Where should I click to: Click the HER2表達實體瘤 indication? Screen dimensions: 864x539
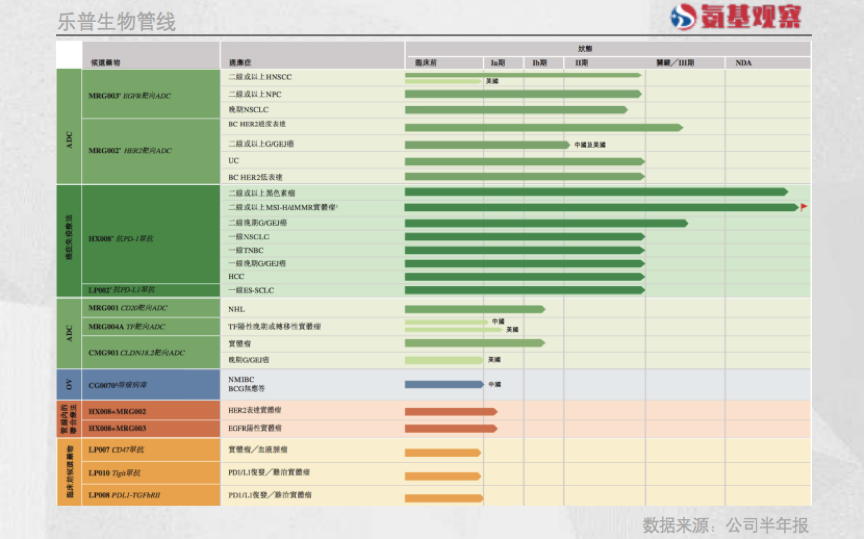coord(255,410)
